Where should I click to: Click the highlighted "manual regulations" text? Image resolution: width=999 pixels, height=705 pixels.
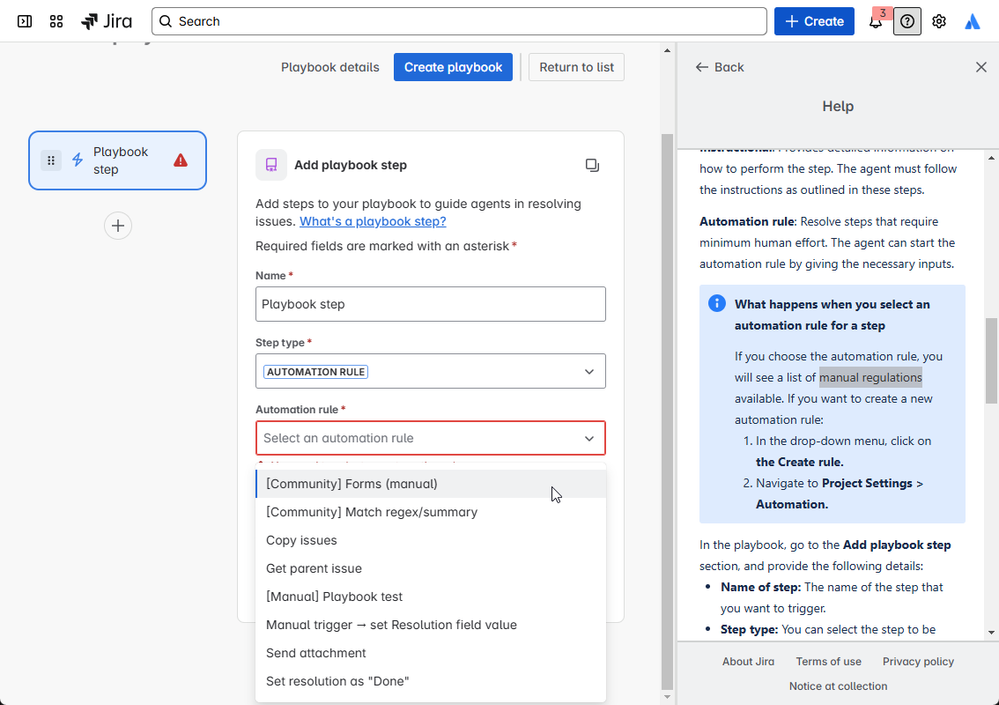tap(870, 377)
